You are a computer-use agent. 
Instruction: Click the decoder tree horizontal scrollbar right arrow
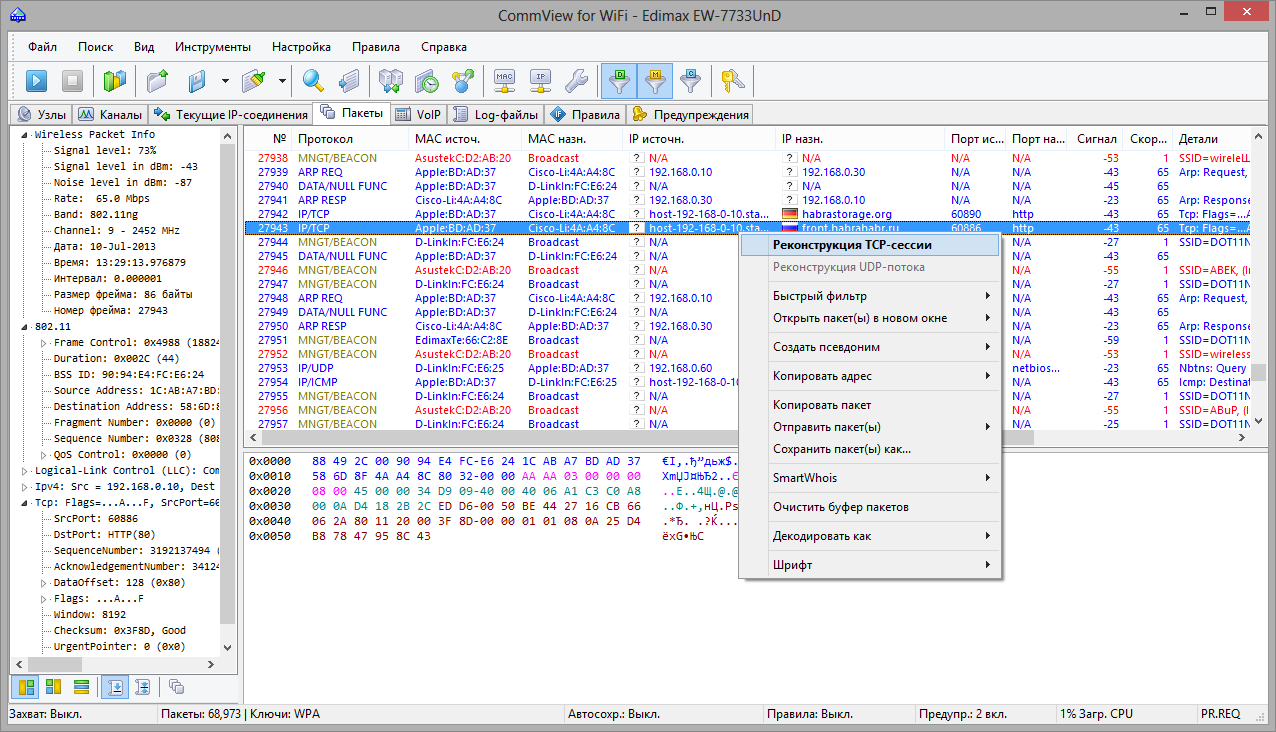pyautogui.click(x=212, y=664)
